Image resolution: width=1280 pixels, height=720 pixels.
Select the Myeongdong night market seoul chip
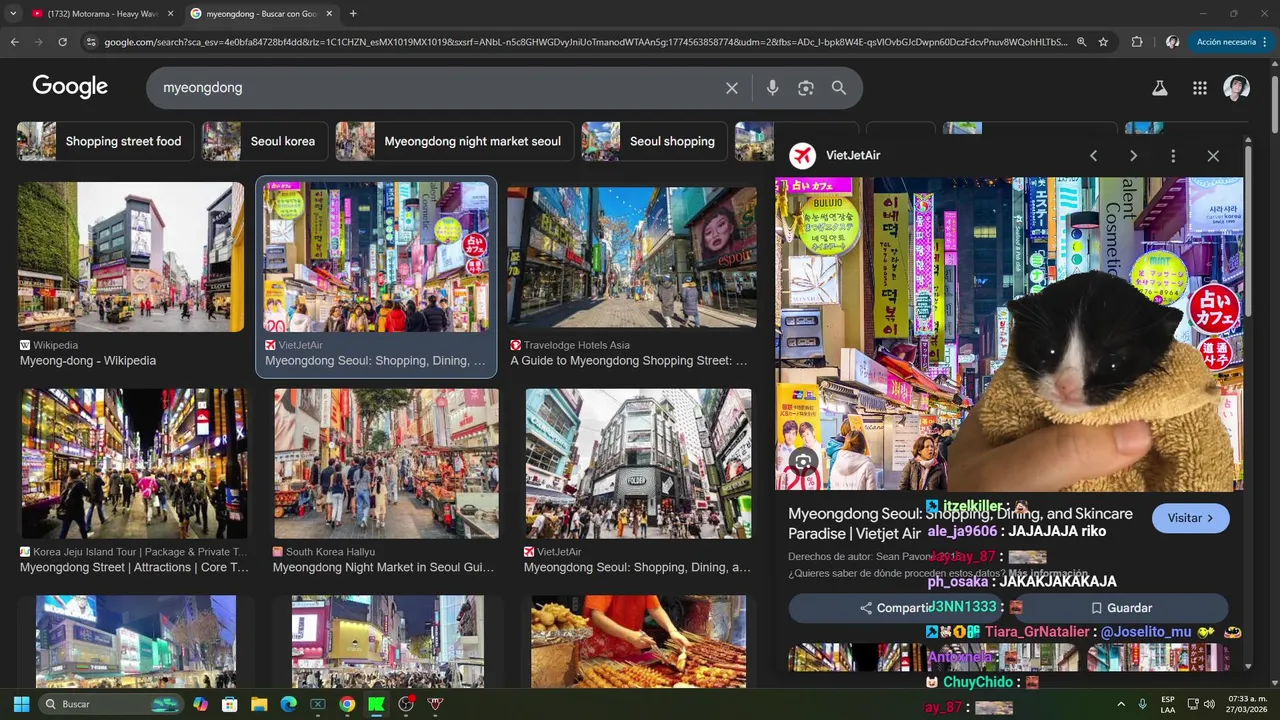(x=454, y=141)
